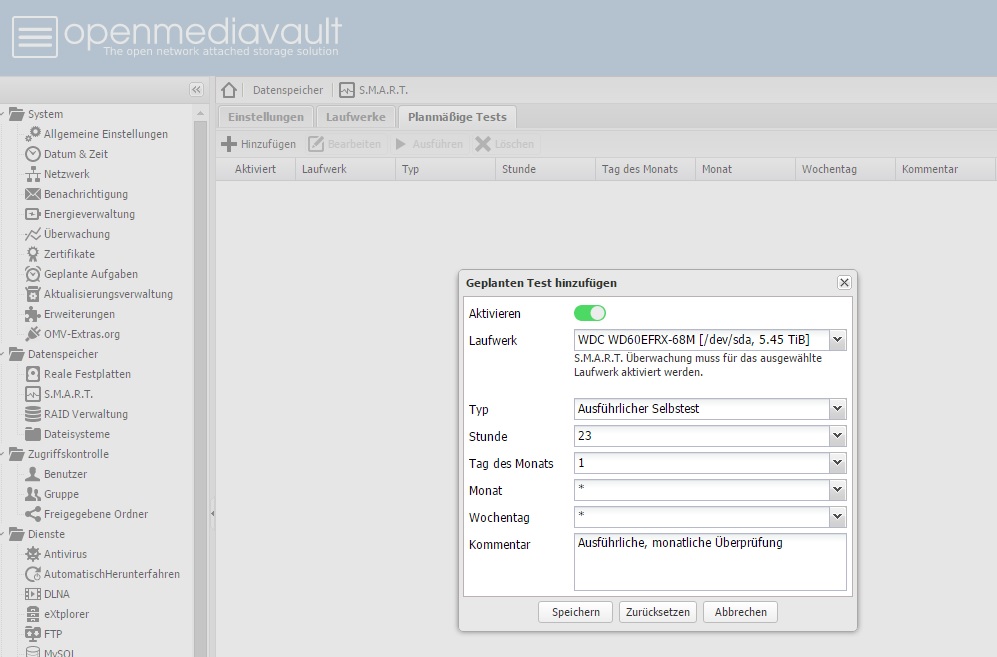Open Antivirus bug icon
This screenshot has width=997, height=657.
tap(33, 554)
